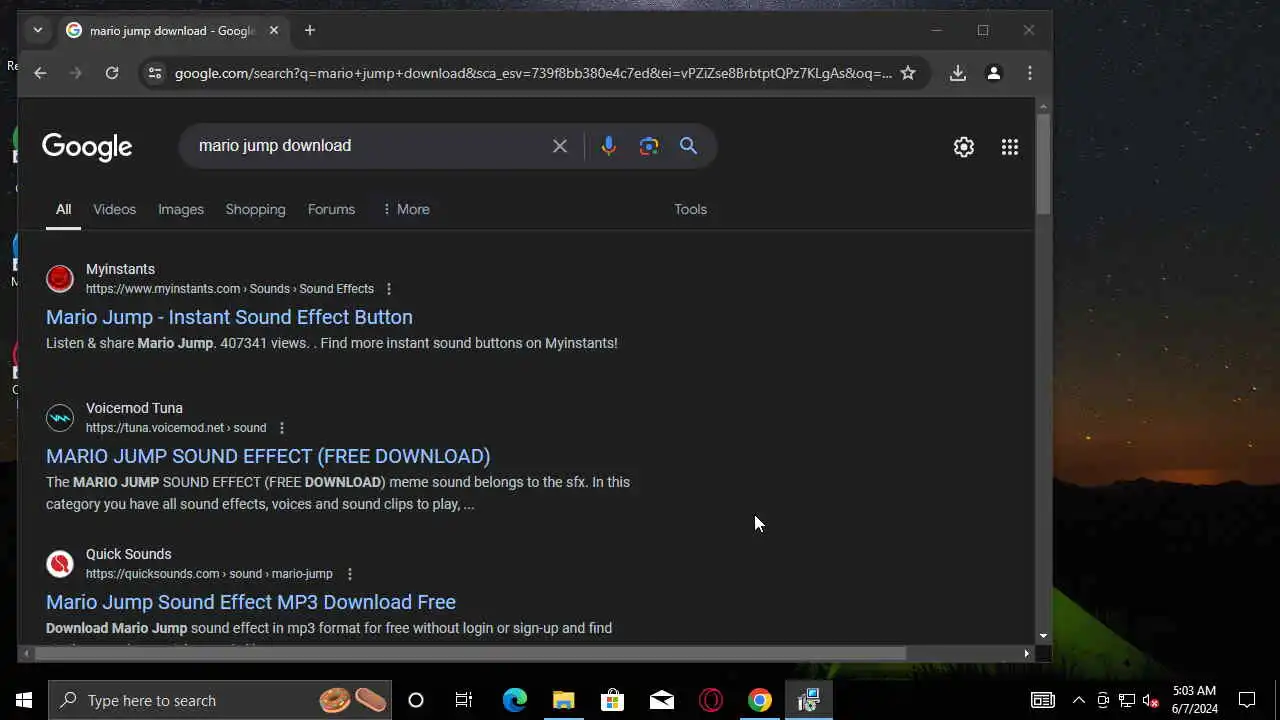This screenshot has height=720, width=1280.
Task: Open Mario Jump Sound Effect MP3 Download Free
Action: pyautogui.click(x=251, y=602)
